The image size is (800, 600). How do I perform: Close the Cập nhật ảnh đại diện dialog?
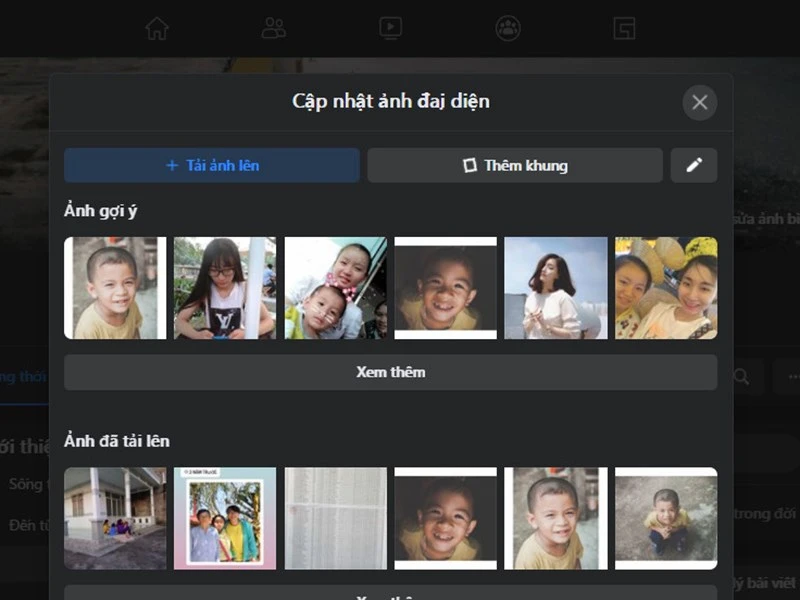[x=699, y=102]
